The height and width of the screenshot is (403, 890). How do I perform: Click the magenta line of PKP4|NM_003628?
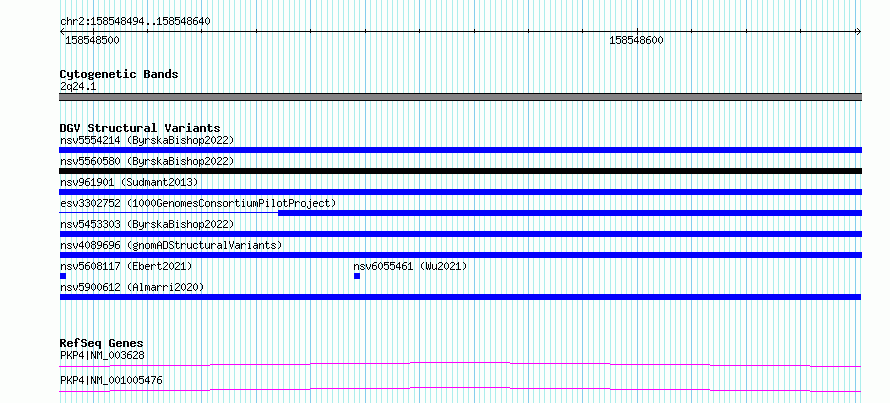[x=460, y=364]
